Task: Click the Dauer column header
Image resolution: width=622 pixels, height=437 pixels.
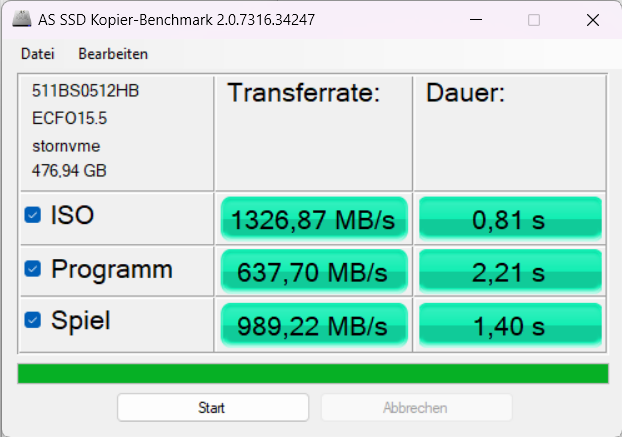Action: [x=466, y=94]
